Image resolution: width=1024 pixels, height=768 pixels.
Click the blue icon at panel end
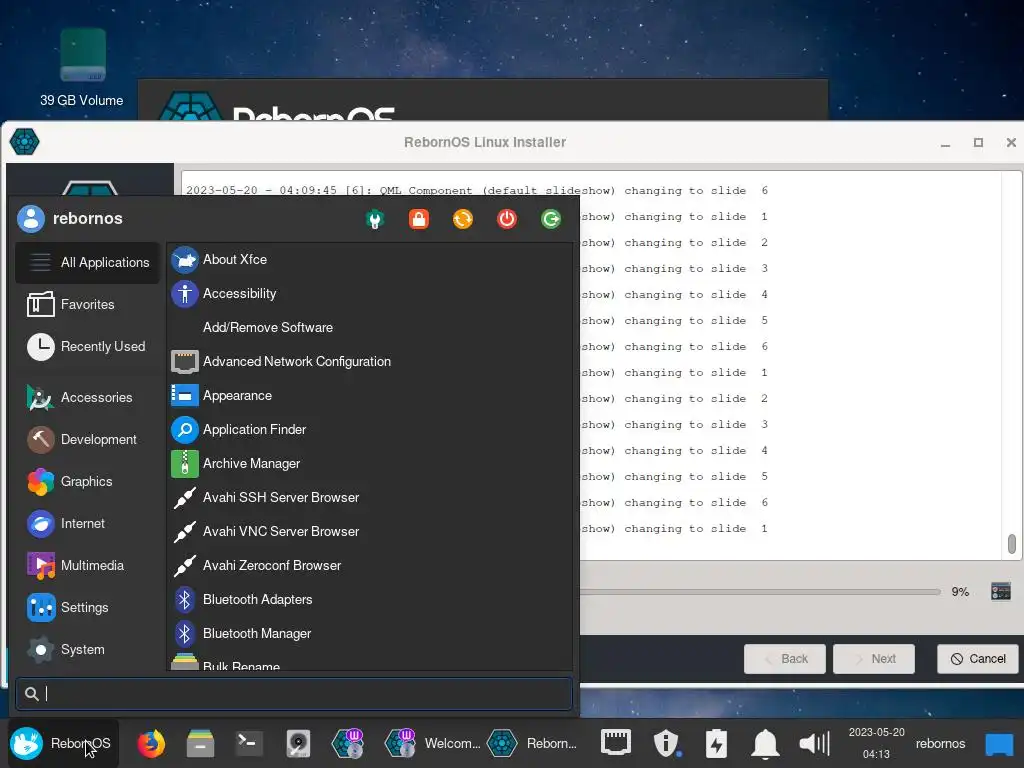pyautogui.click(x=999, y=743)
